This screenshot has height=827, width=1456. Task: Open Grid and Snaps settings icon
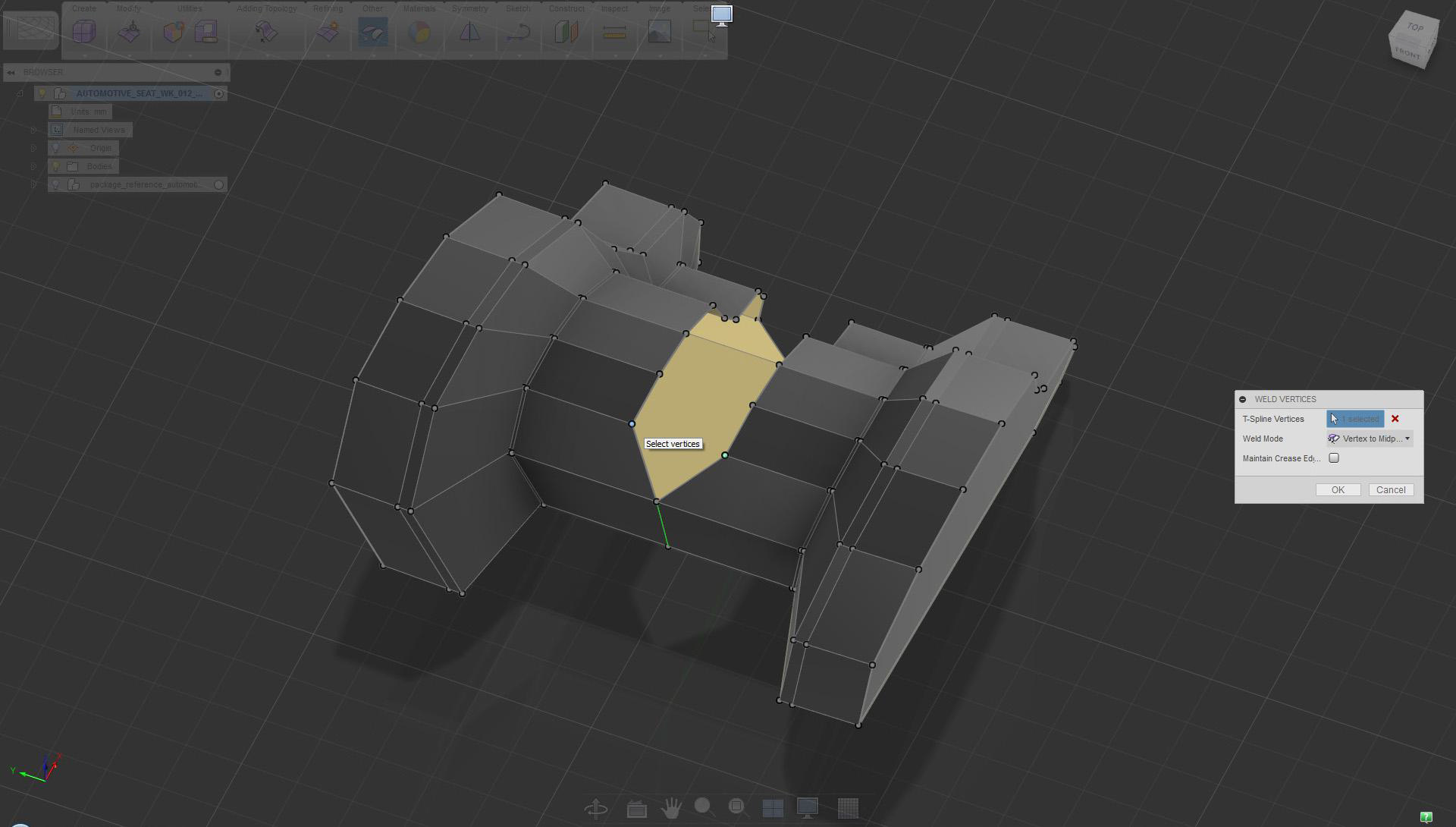pos(848,808)
